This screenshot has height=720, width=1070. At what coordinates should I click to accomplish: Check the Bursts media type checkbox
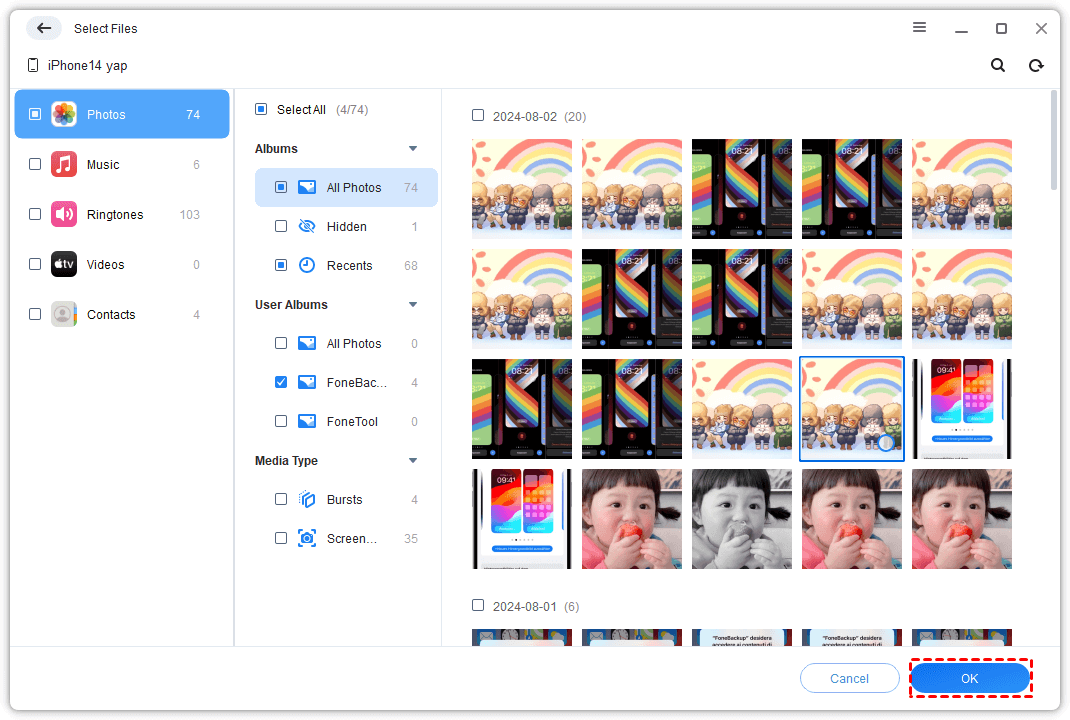(280, 499)
